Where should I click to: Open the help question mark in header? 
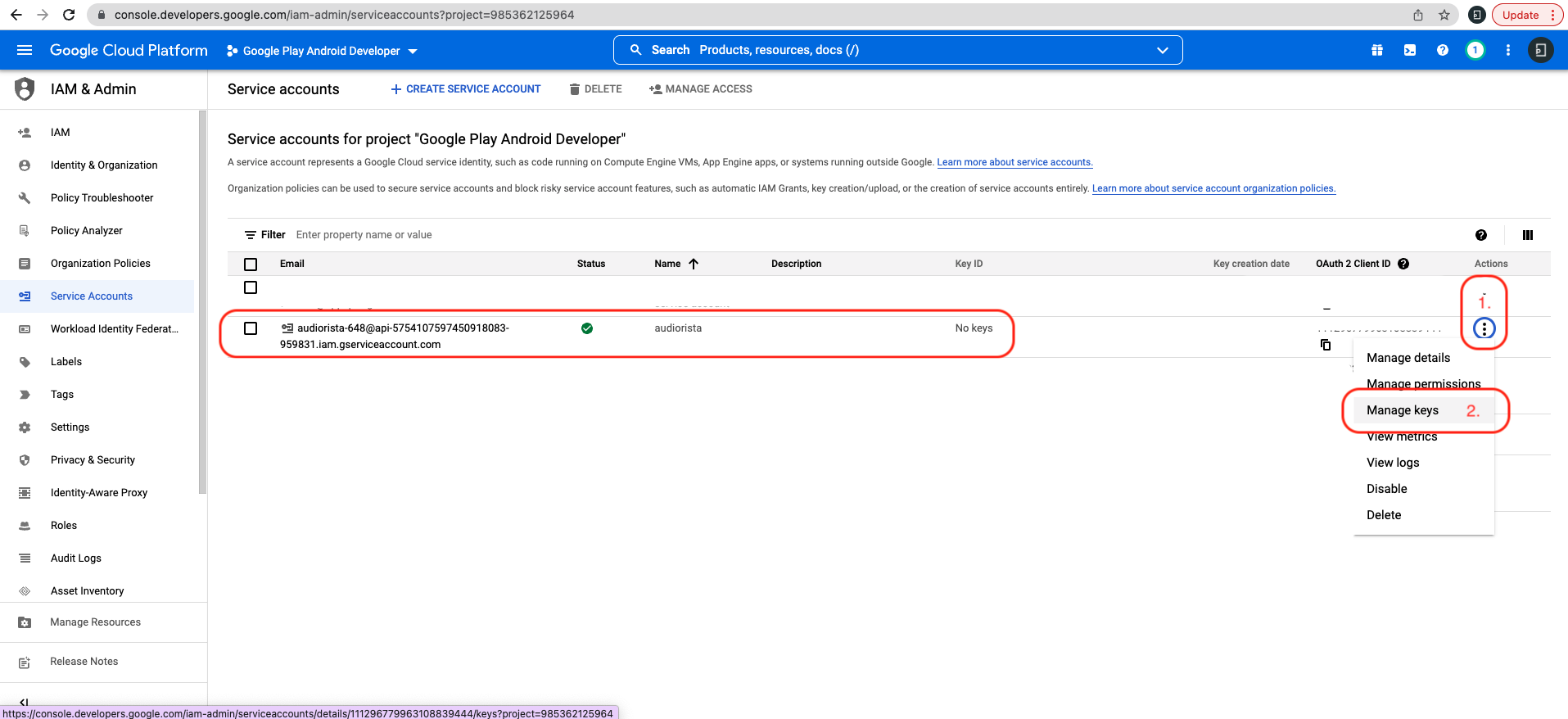(x=1443, y=50)
